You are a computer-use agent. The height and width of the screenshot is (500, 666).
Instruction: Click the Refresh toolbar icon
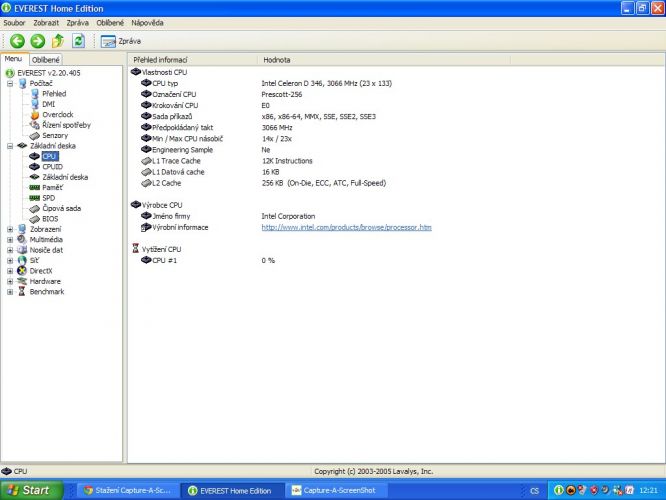pyautogui.click(x=78, y=41)
